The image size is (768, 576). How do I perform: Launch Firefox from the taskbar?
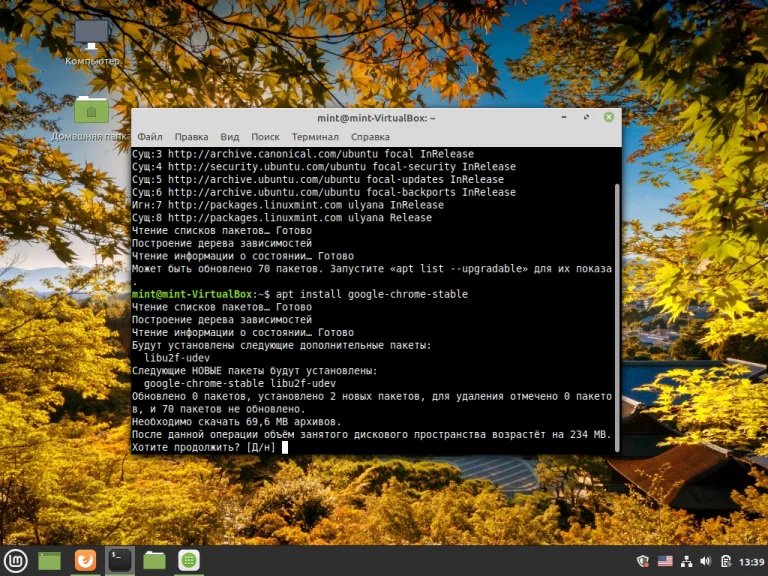[x=85, y=561]
